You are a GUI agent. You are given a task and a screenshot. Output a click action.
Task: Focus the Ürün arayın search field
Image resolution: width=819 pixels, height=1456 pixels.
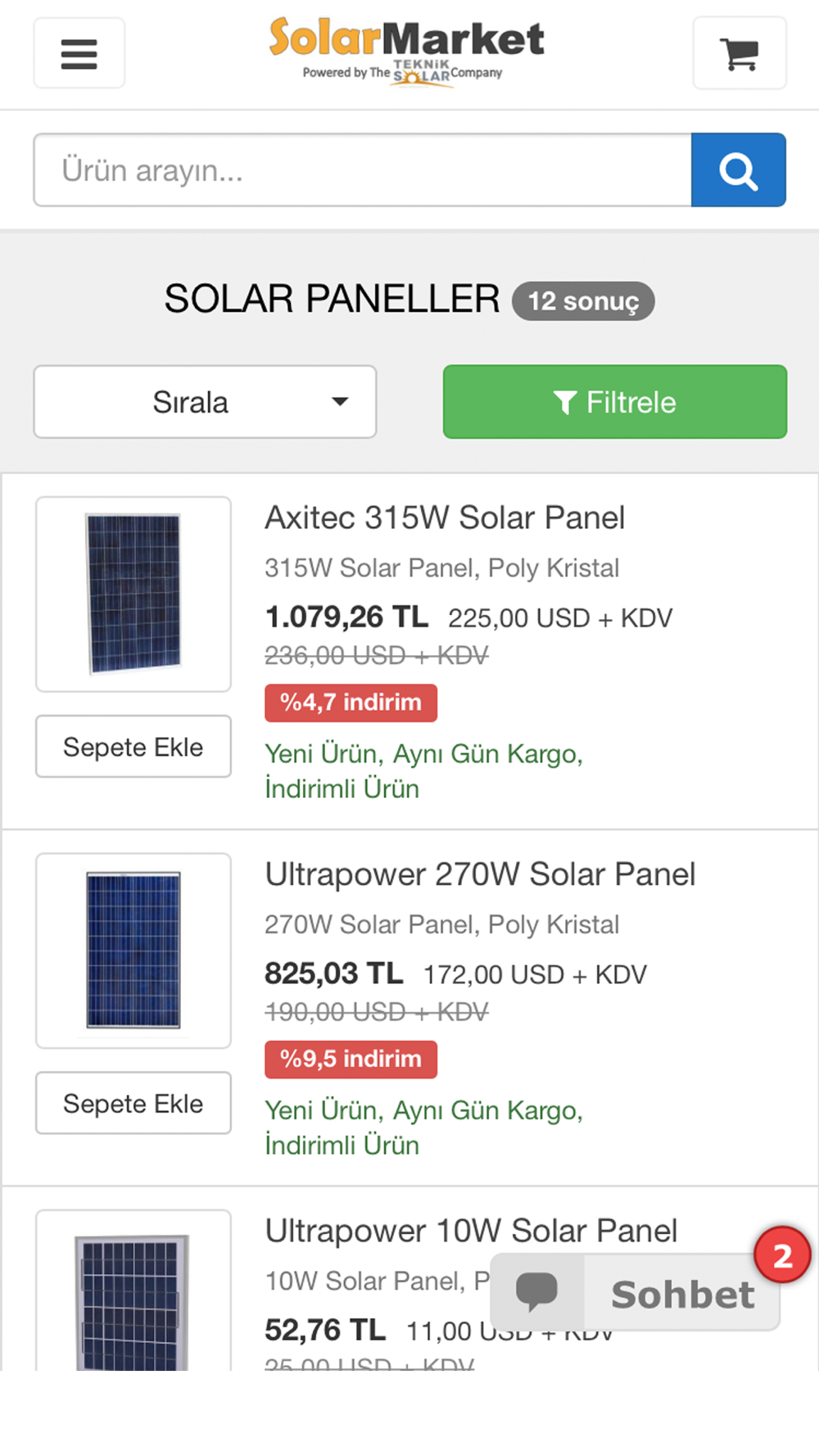tap(362, 170)
